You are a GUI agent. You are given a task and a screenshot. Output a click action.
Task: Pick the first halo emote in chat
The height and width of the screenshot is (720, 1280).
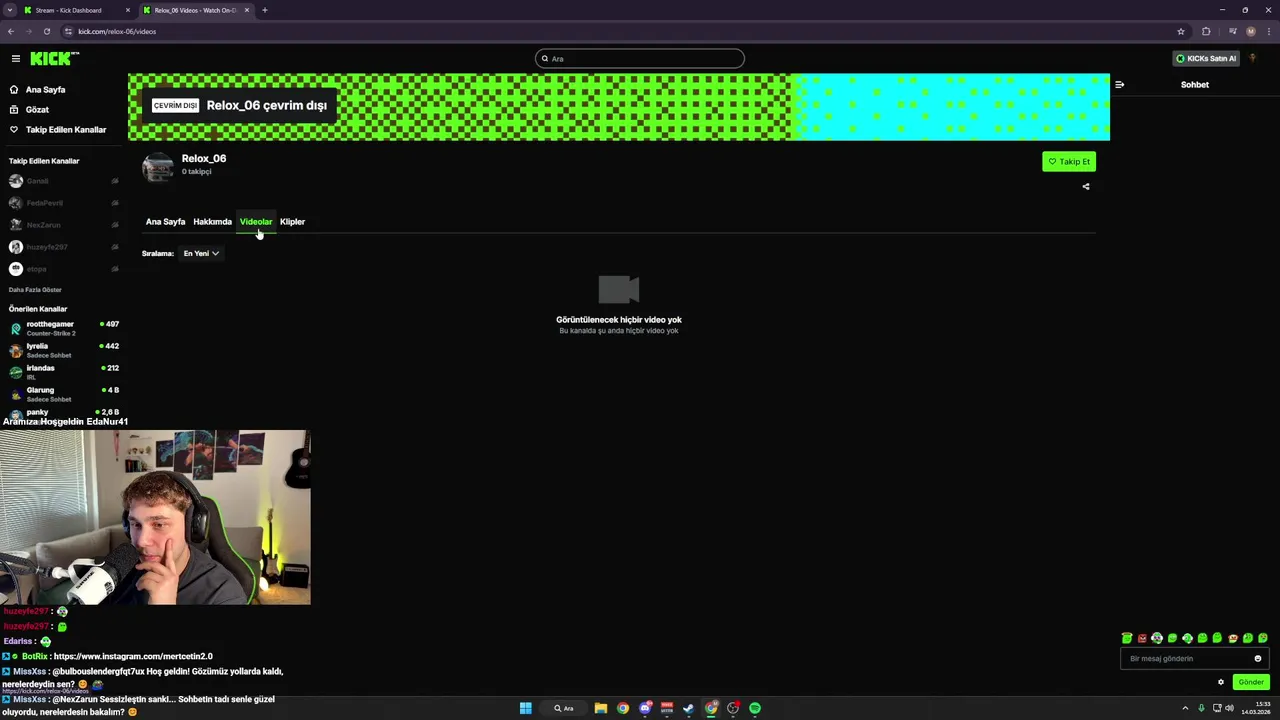click(x=1127, y=638)
